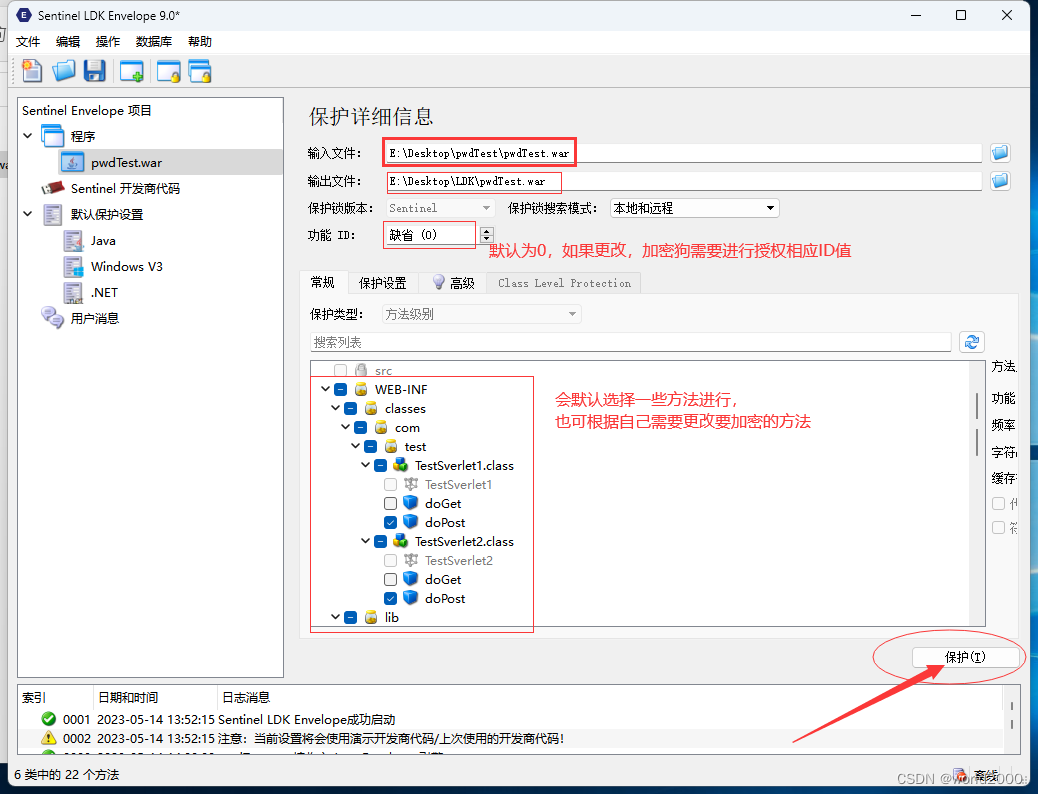
Task: Select .NET default protection settings
Action: (104, 293)
